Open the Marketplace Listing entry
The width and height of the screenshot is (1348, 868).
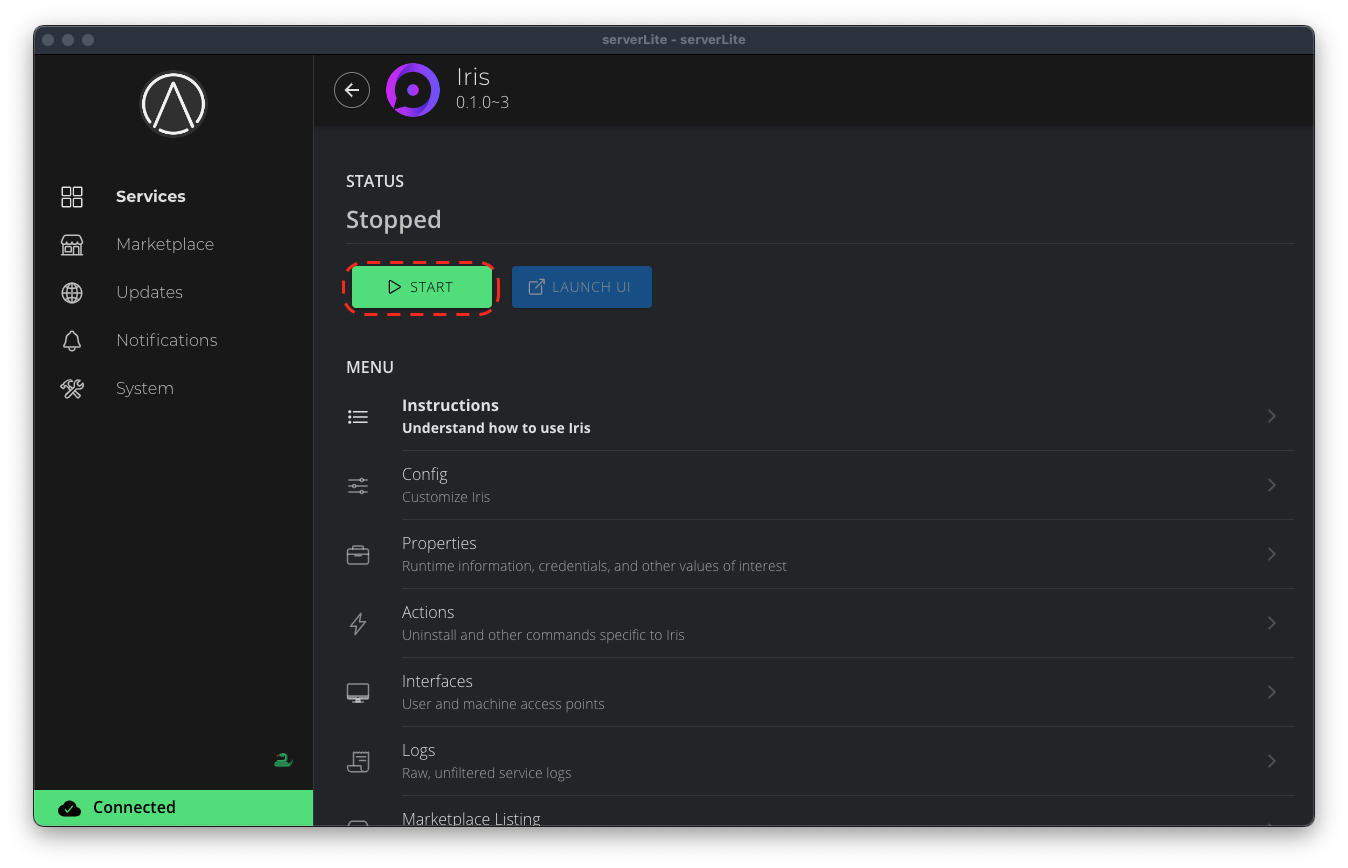pos(471,818)
